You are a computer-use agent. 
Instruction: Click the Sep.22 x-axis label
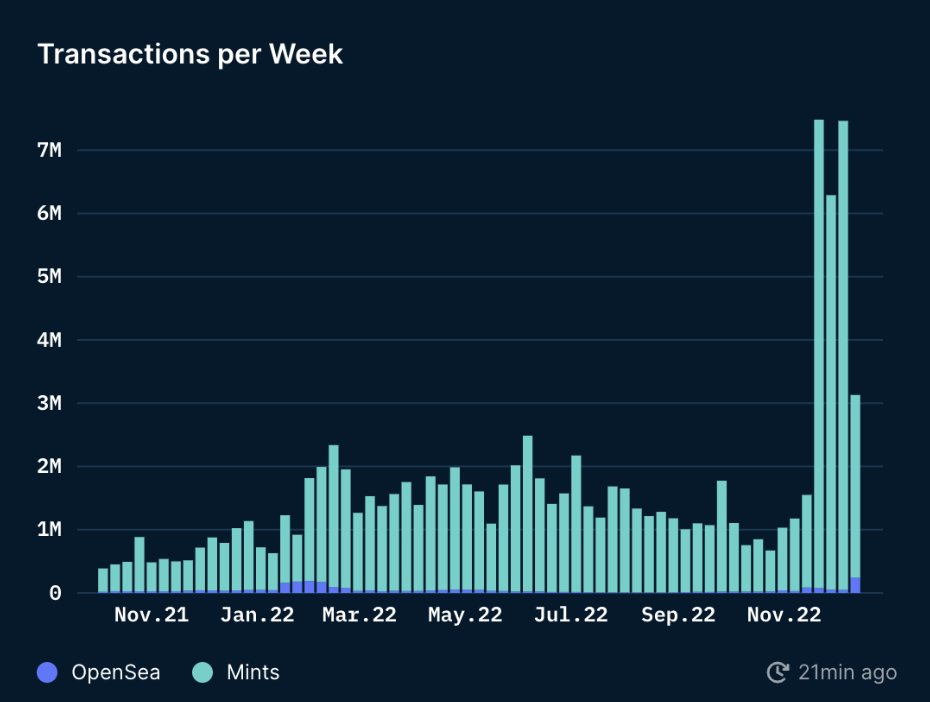coord(678,616)
